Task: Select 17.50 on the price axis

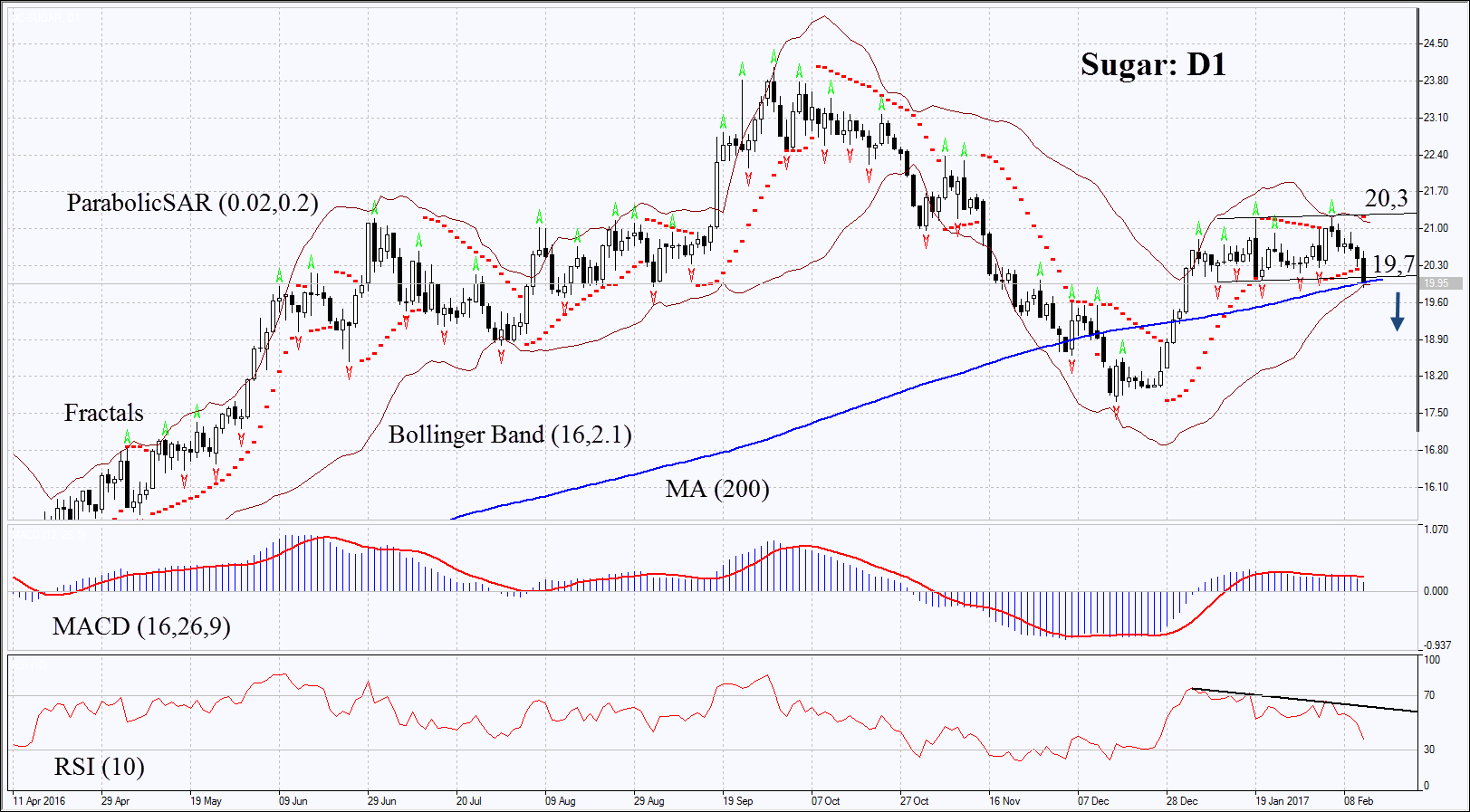Action: 1436,413
